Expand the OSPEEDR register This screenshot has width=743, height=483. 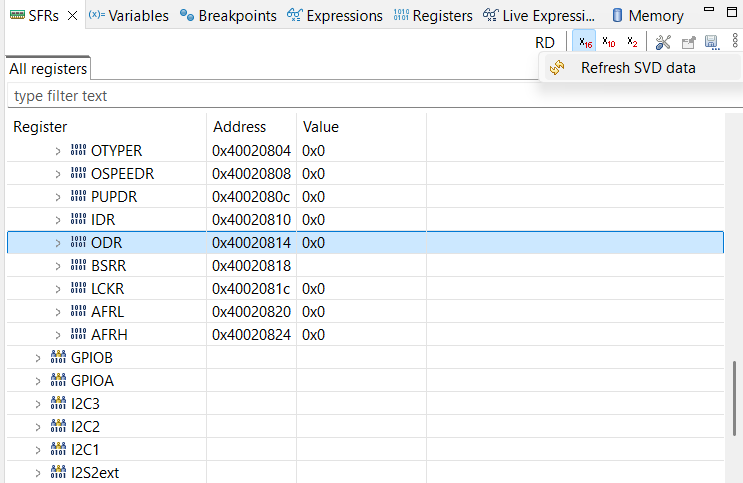tap(58, 174)
